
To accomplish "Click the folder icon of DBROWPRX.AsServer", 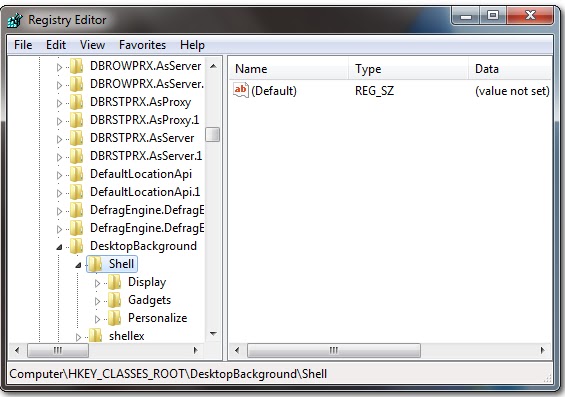I will click(76, 66).
